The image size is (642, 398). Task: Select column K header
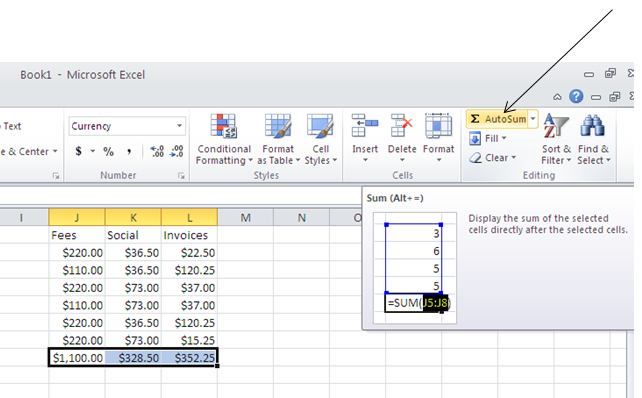pyautogui.click(x=133, y=217)
